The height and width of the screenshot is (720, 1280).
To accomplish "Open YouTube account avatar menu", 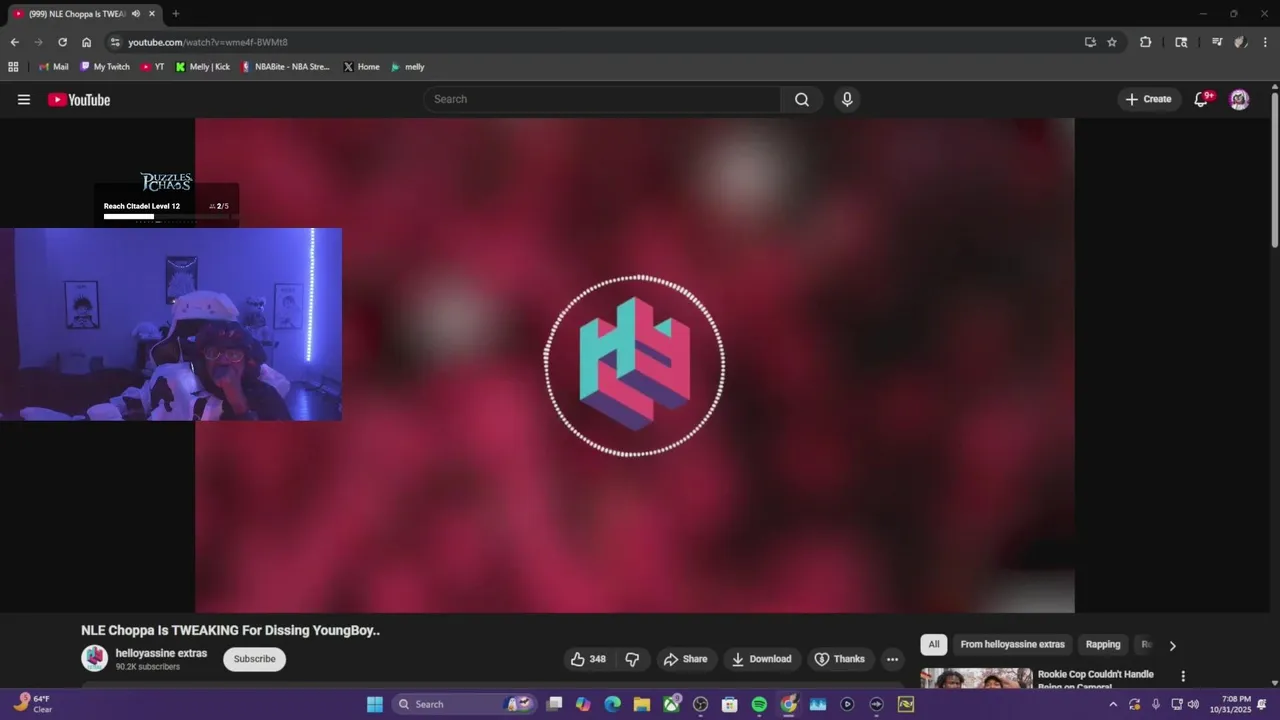I will (1239, 99).
